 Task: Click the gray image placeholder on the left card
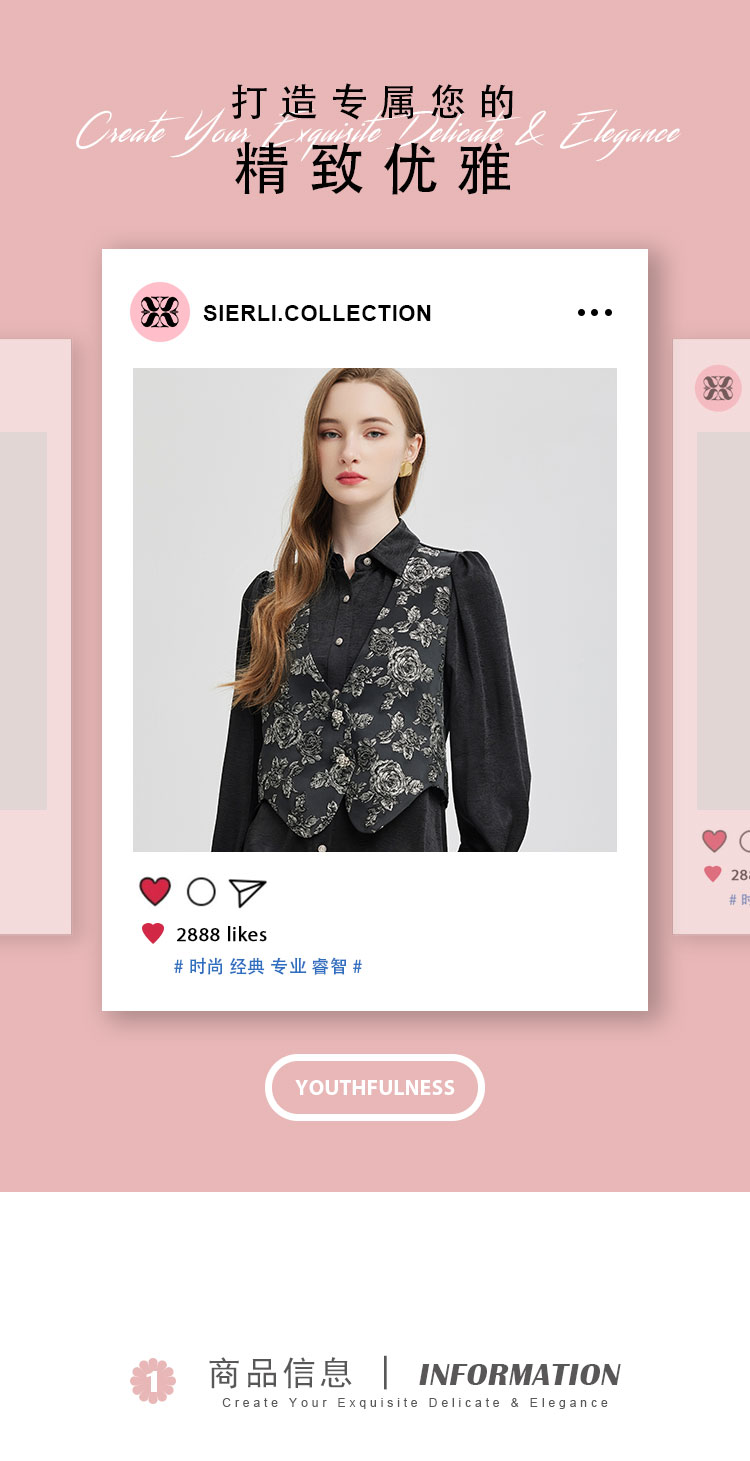coord(23,621)
